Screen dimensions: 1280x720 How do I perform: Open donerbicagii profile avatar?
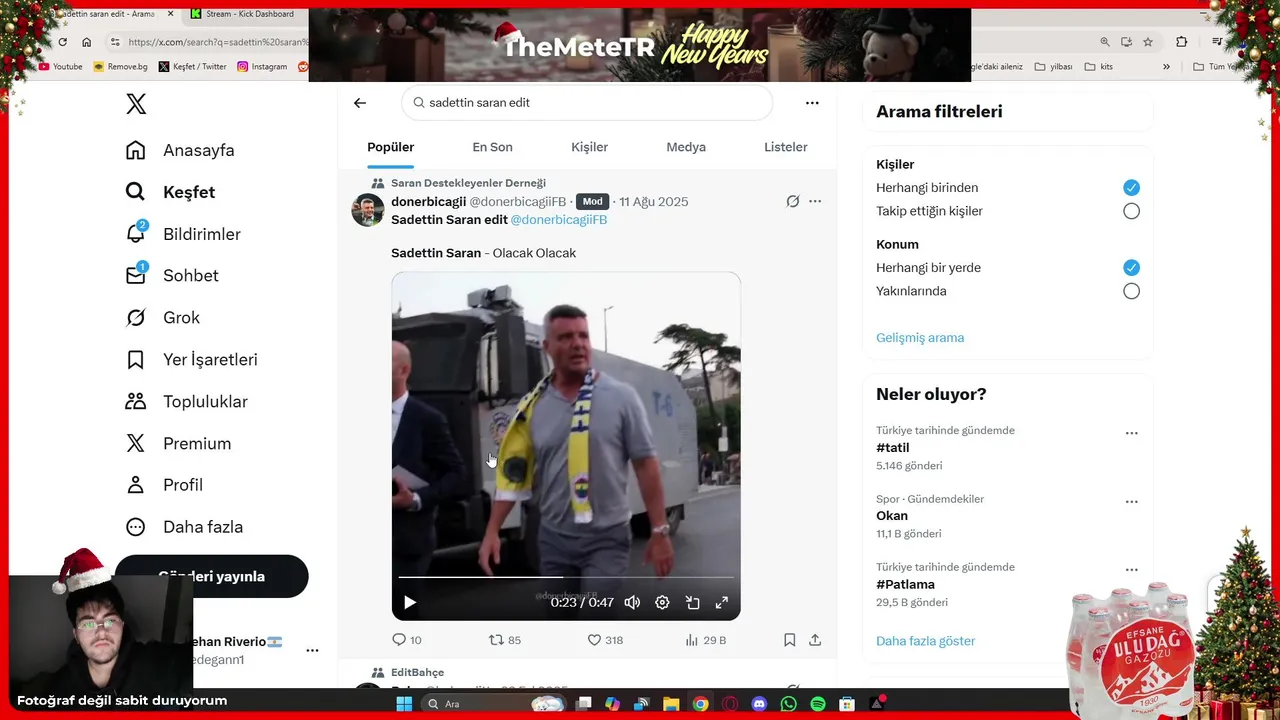pos(368,210)
